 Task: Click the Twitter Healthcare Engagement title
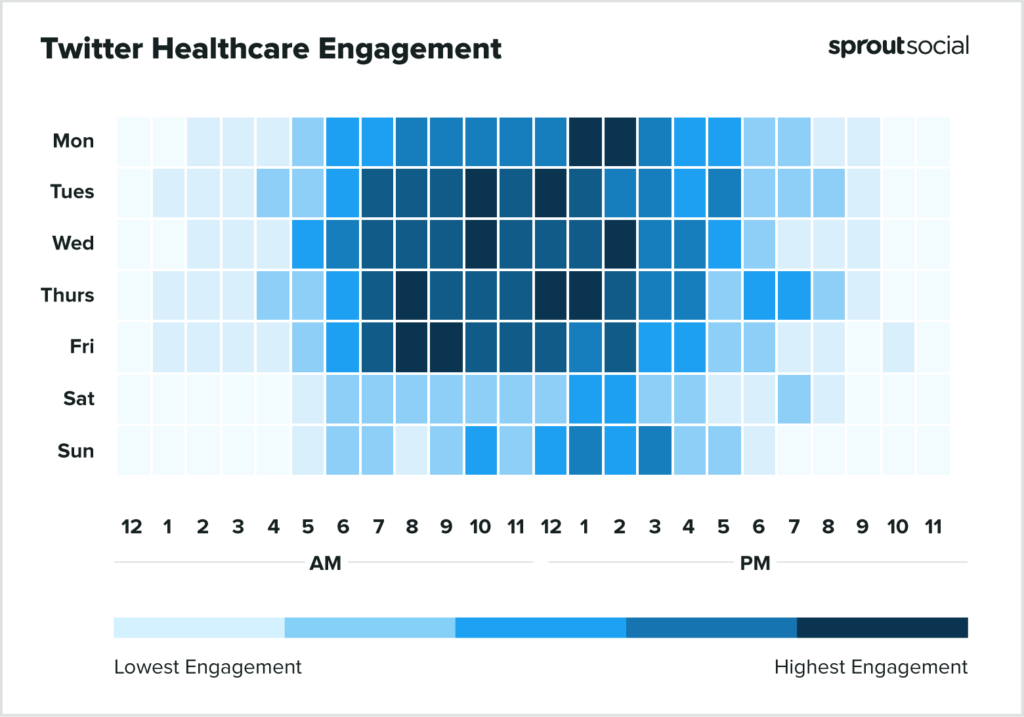click(271, 48)
